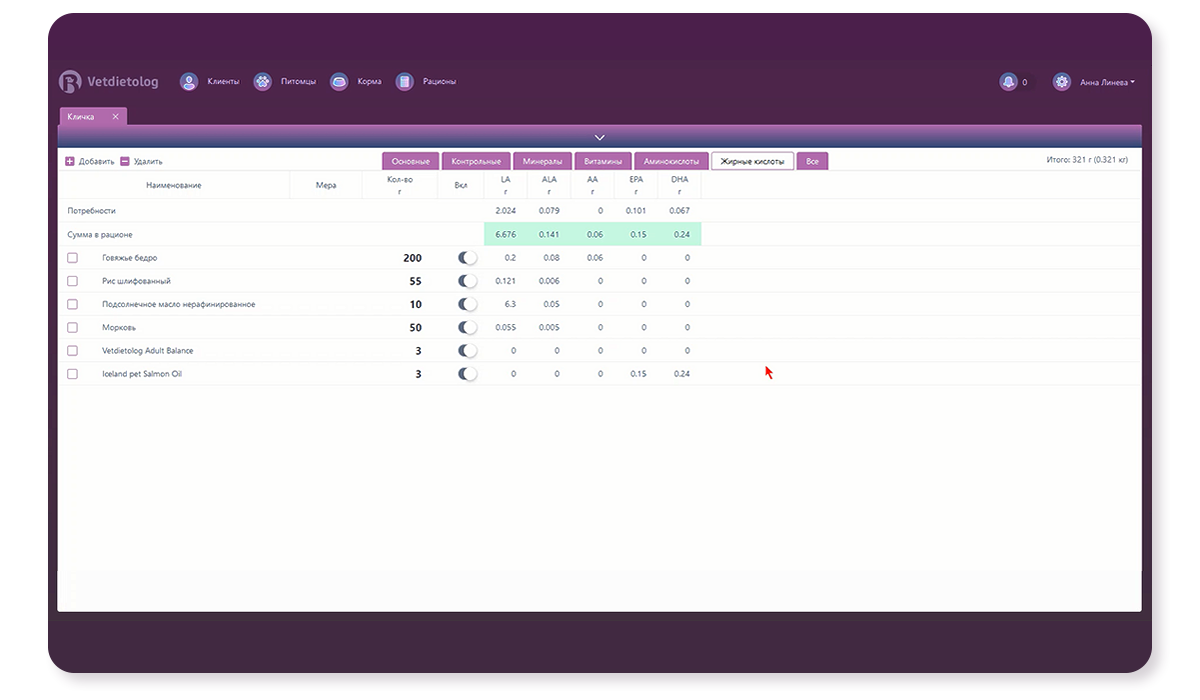Click the Vetdietolog logo icon
The image size is (1200, 700).
coord(70,82)
